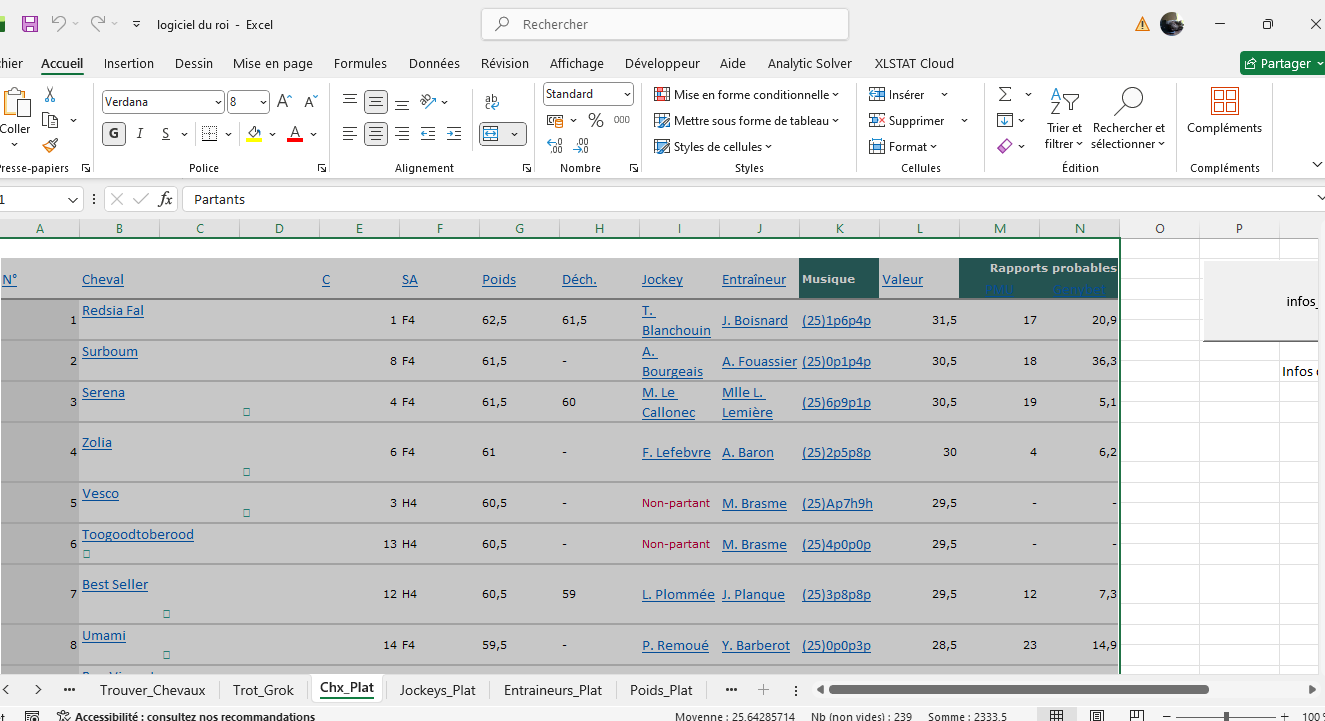Screen dimensions: 1325x721
Task: Click the yellow fill color swatch
Action: tap(254, 133)
